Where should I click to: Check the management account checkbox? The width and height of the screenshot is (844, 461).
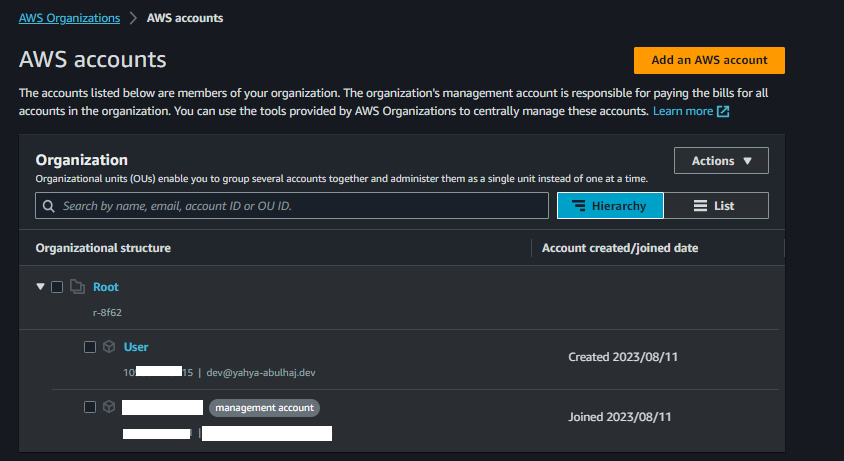[x=90, y=407]
